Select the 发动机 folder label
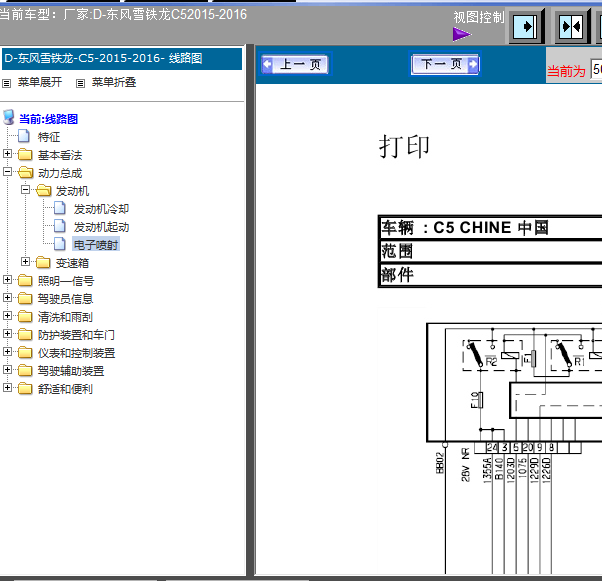Screen dimensions: 602x581 point(72,191)
